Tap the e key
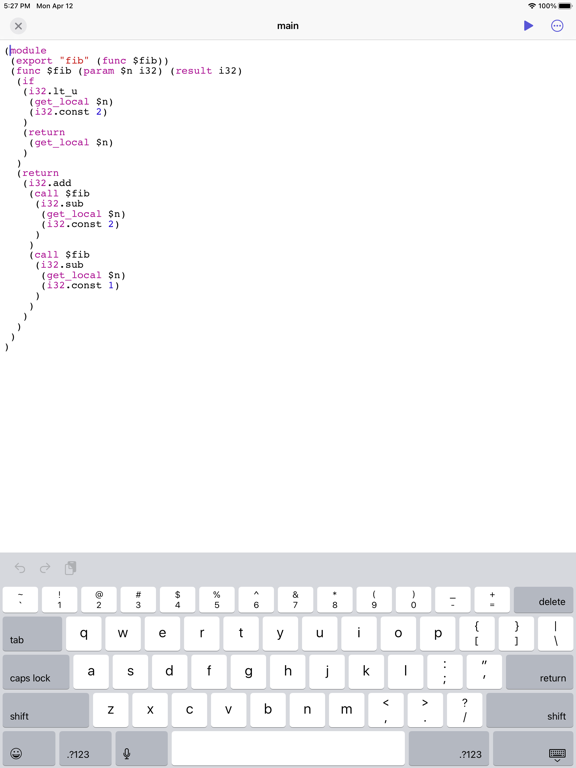The image size is (576, 768). click(x=162, y=633)
